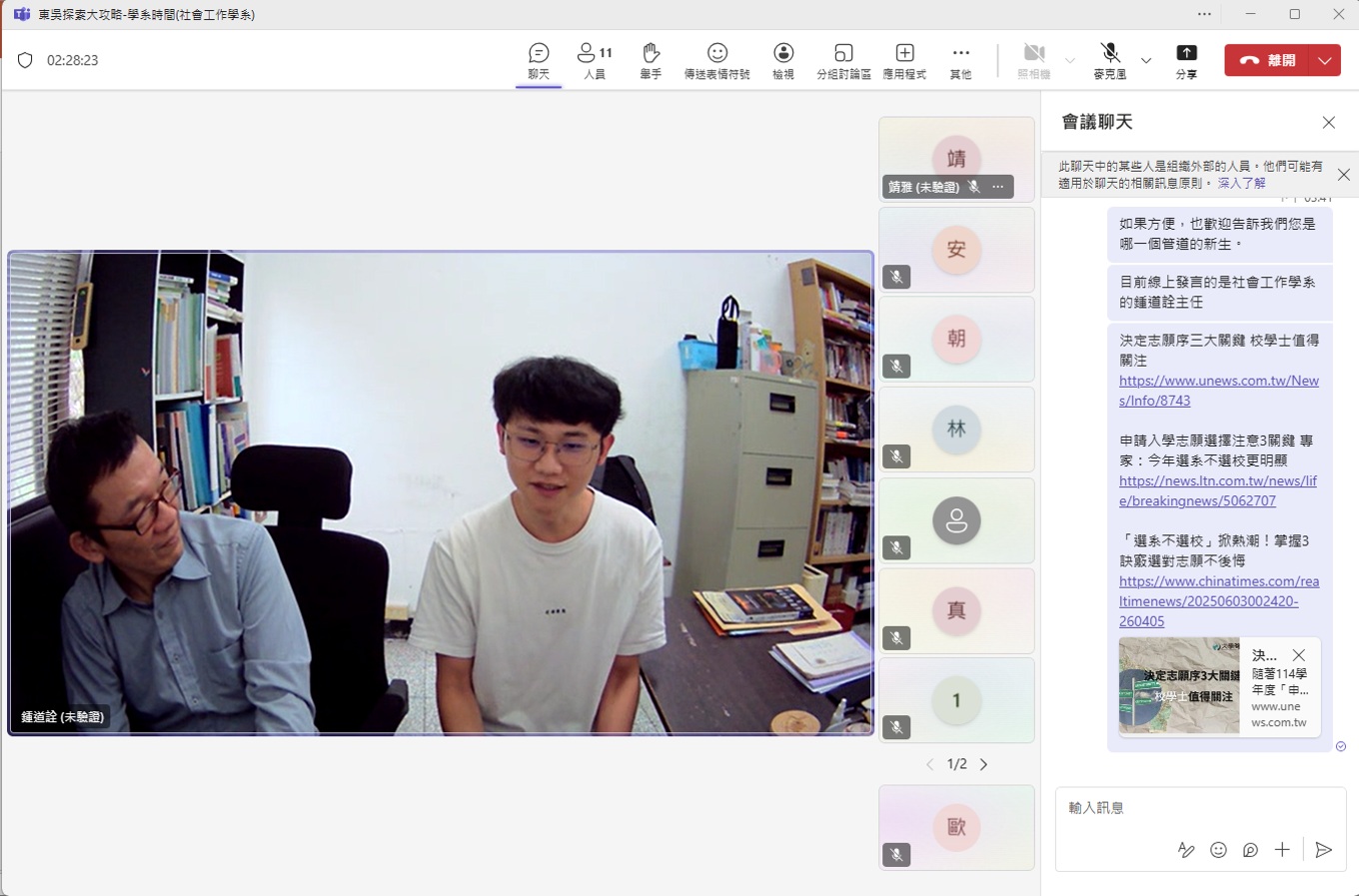Image resolution: width=1359 pixels, height=896 pixels.
Task: Open the 分組討論區 breakout rooms
Action: pos(844,60)
